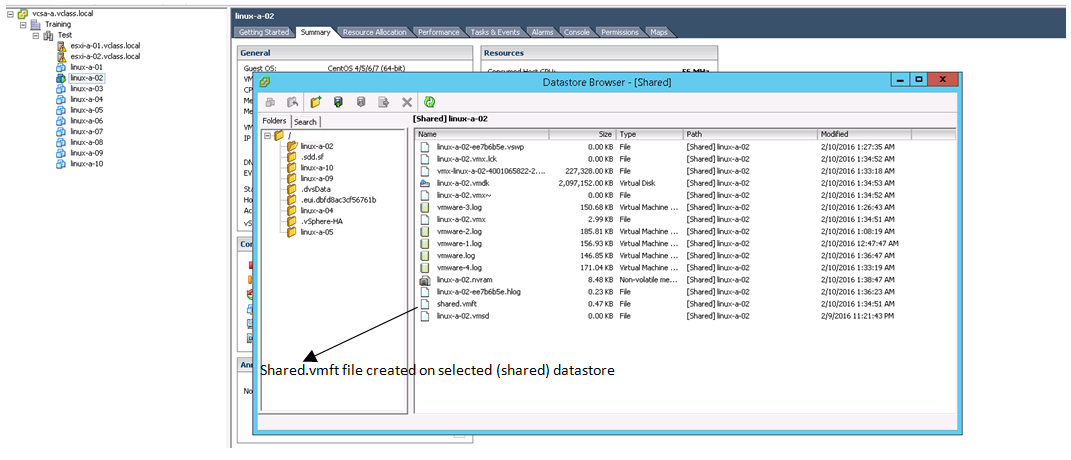The image size is (1071, 460).
Task: Click the warning host icon of esxi-a-02.vclass.local
Action: click(x=60, y=57)
